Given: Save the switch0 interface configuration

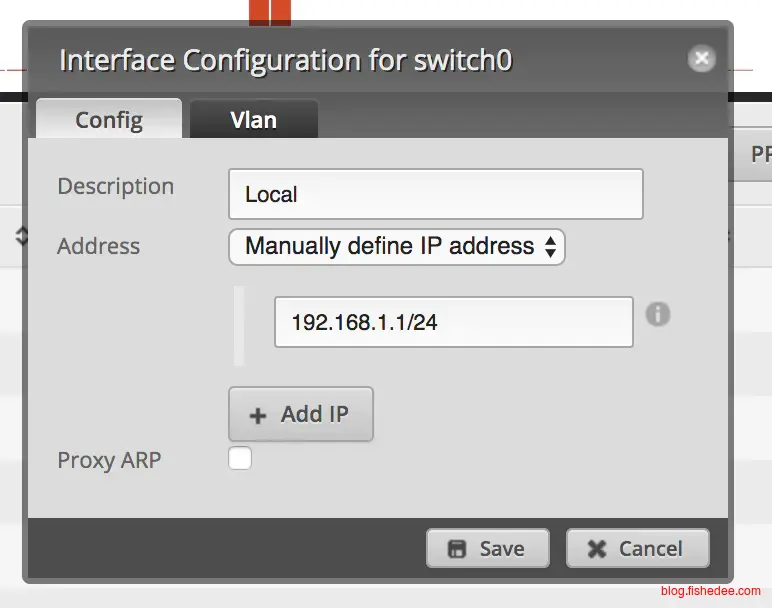Looking at the screenshot, I should pos(487,549).
